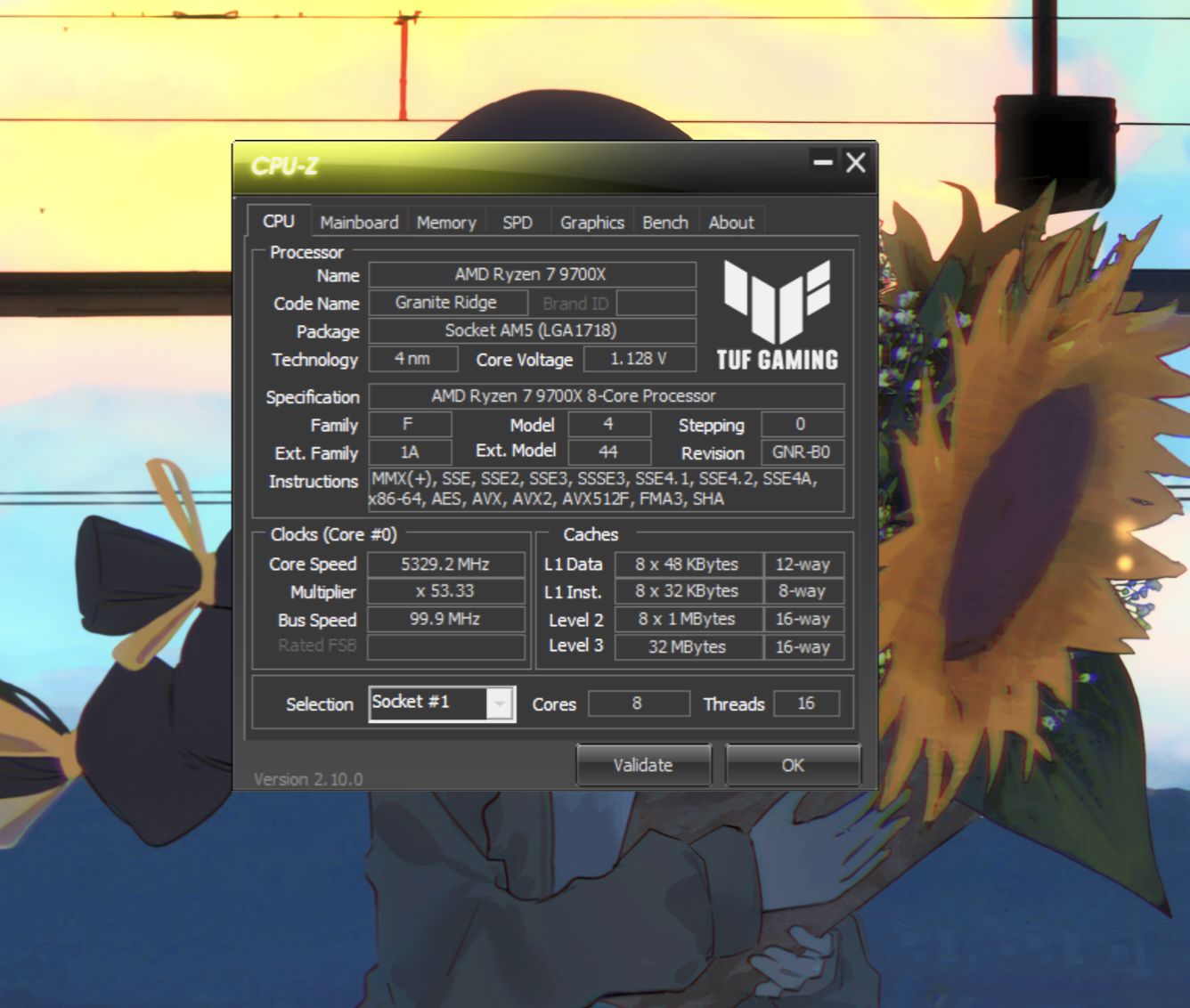Select the Level 2 16-way associativity value

point(803,619)
